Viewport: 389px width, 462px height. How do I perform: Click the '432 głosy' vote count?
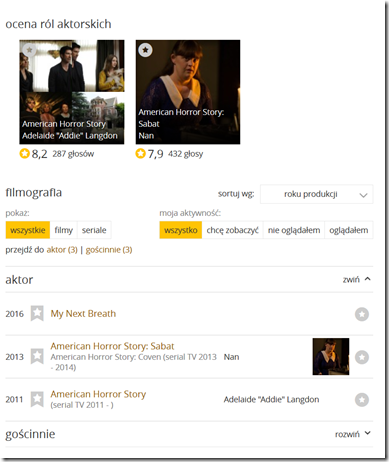tap(185, 154)
